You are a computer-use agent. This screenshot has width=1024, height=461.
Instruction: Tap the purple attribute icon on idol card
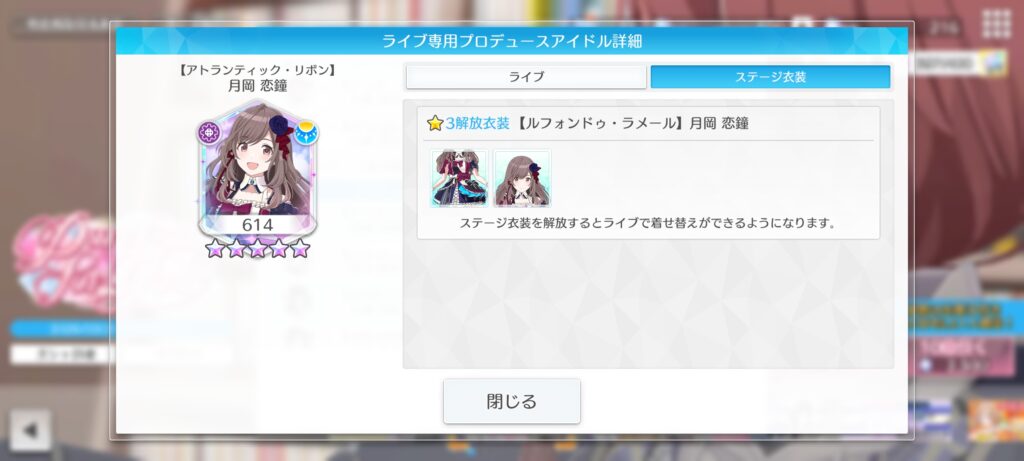pyautogui.click(x=210, y=132)
